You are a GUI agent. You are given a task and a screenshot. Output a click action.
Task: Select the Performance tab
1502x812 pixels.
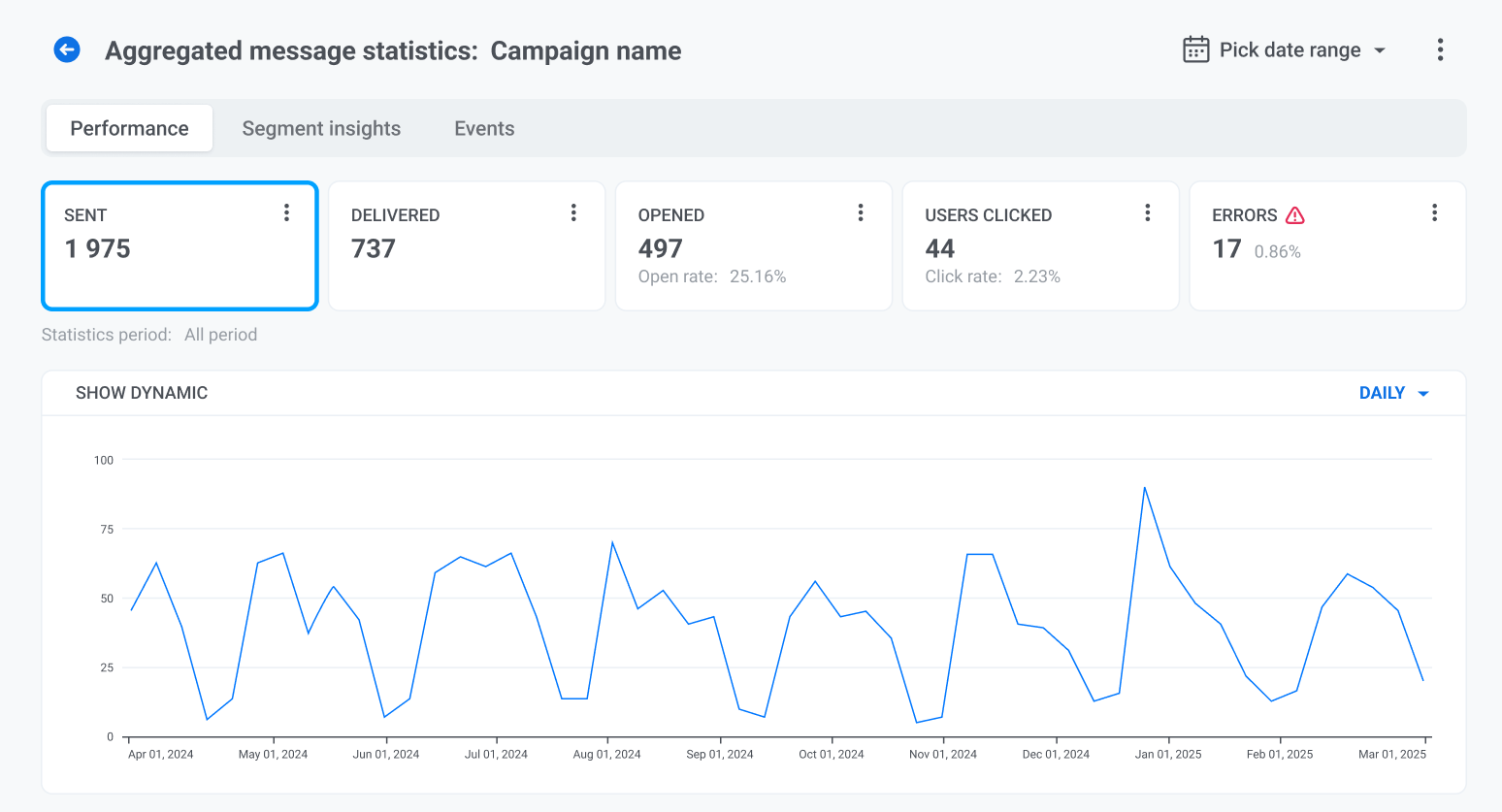click(x=130, y=128)
